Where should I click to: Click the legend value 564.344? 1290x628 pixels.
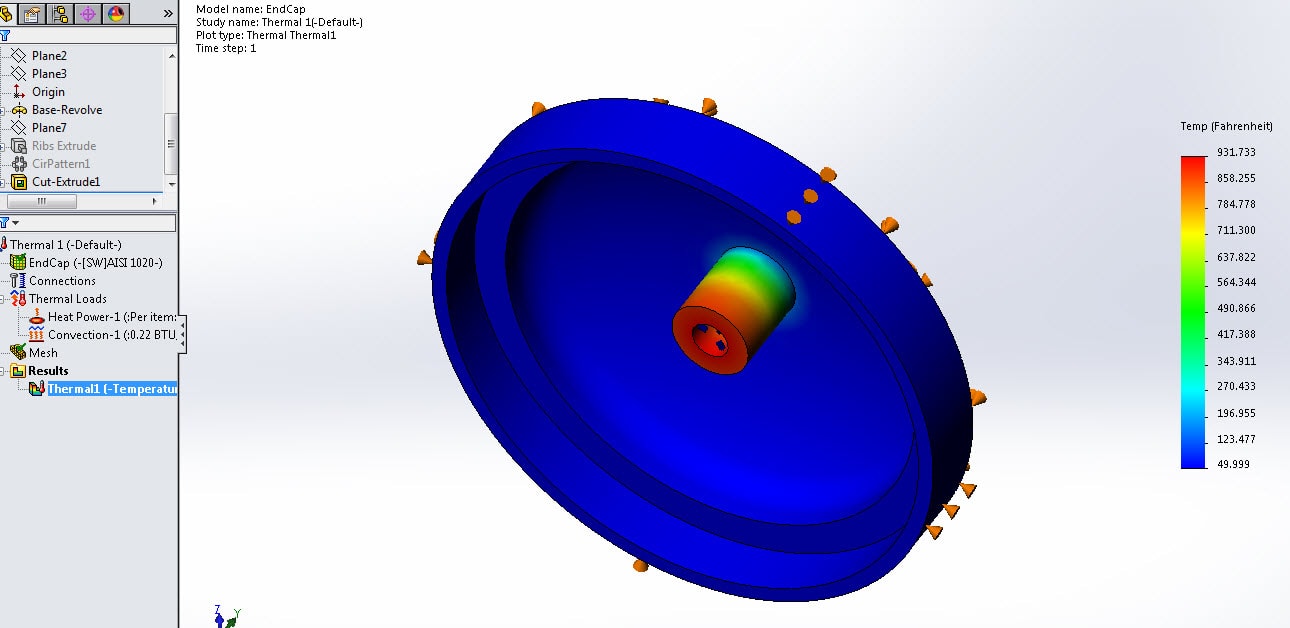(1236, 282)
